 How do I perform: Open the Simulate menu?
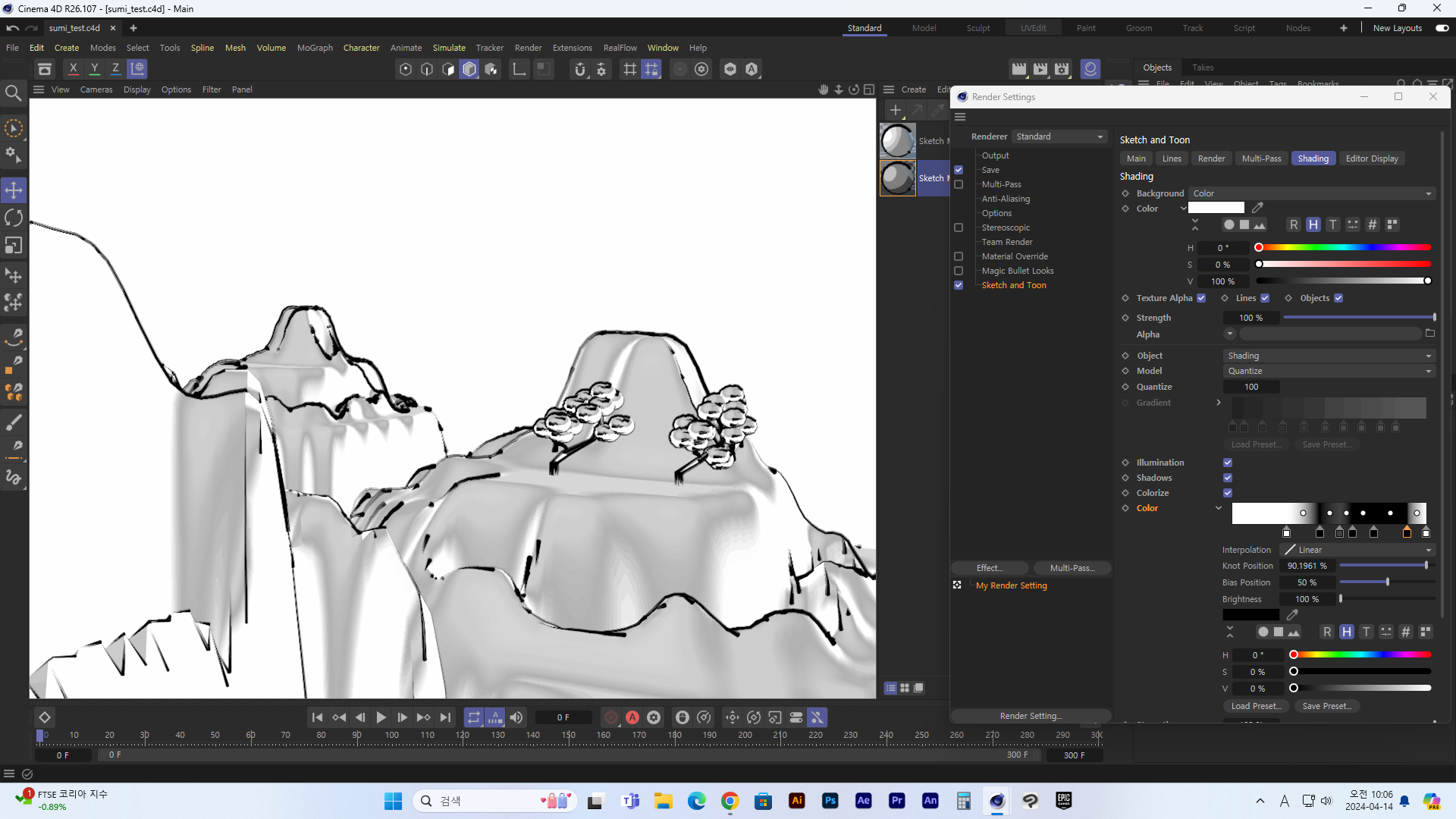pyautogui.click(x=449, y=48)
